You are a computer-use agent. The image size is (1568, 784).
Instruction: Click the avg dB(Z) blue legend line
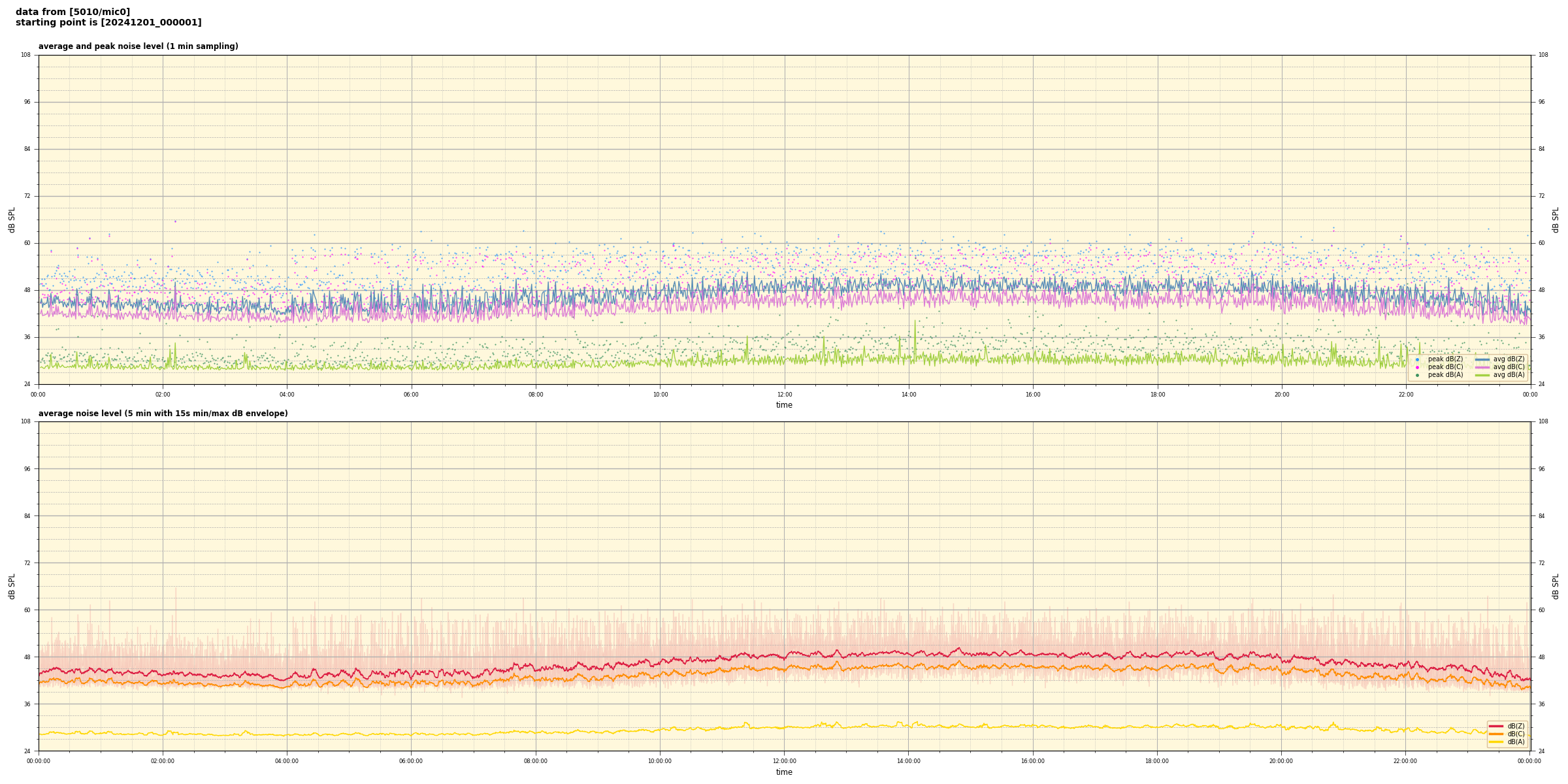(1482, 359)
